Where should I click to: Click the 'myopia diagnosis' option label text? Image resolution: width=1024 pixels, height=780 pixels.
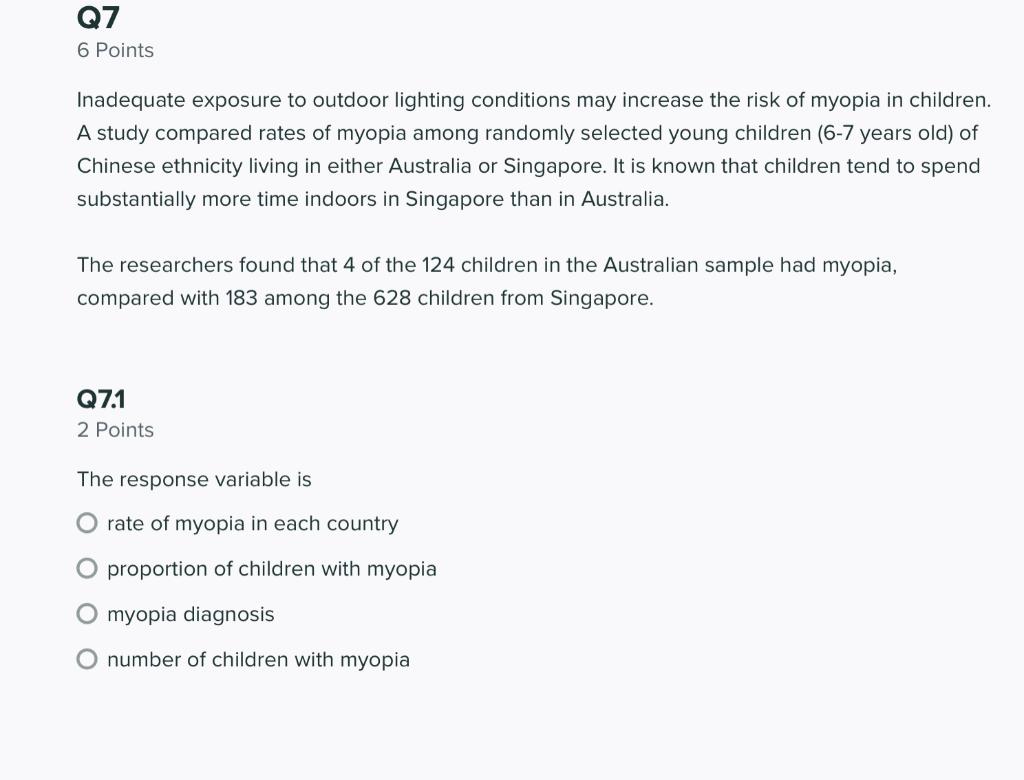click(190, 614)
